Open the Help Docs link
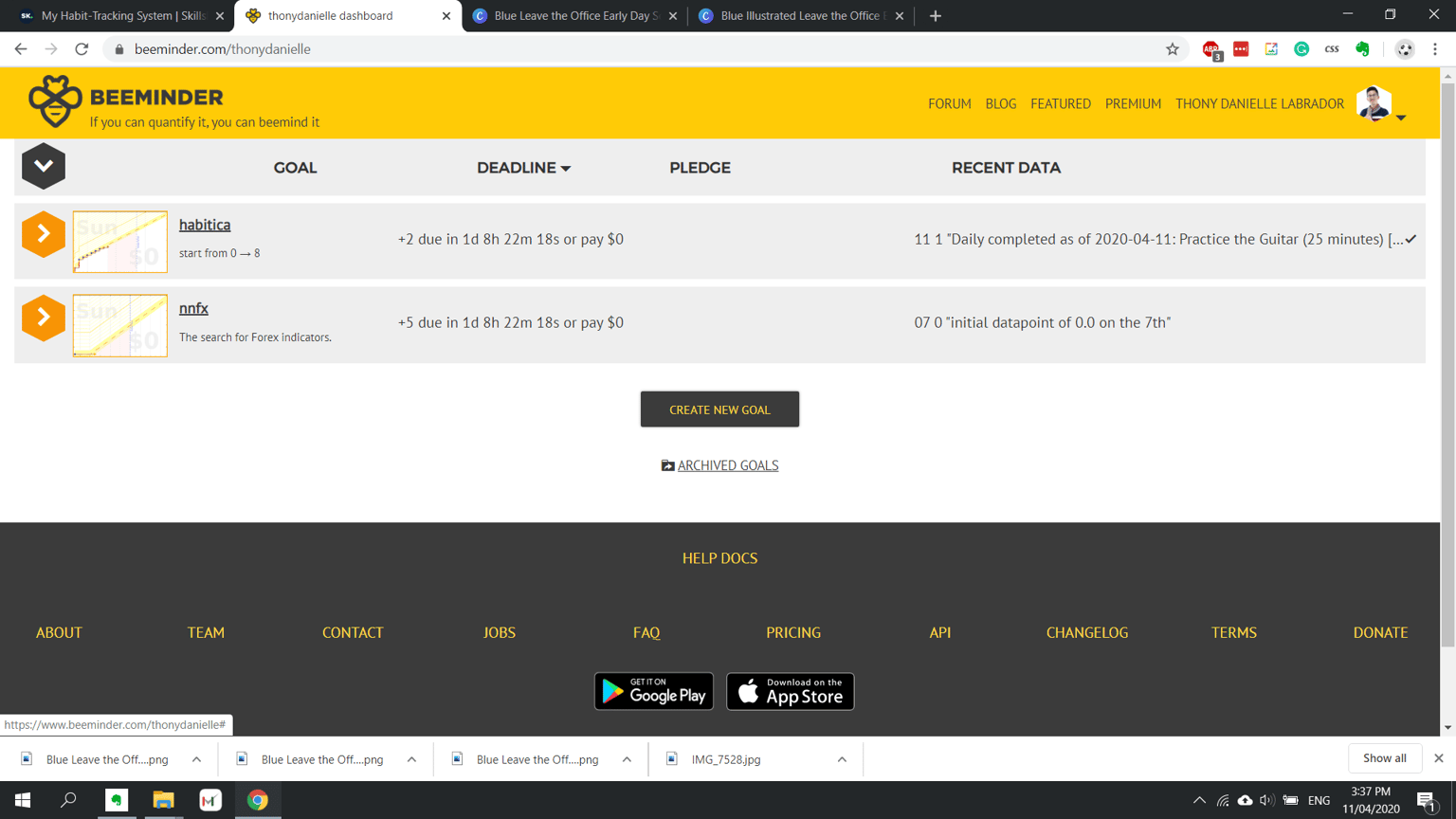Image resolution: width=1456 pixels, height=819 pixels. (719, 558)
